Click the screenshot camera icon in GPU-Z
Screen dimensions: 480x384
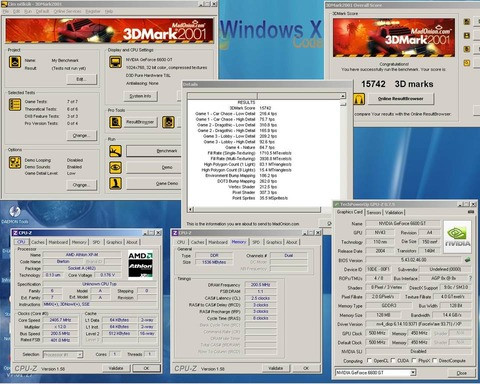point(471,212)
